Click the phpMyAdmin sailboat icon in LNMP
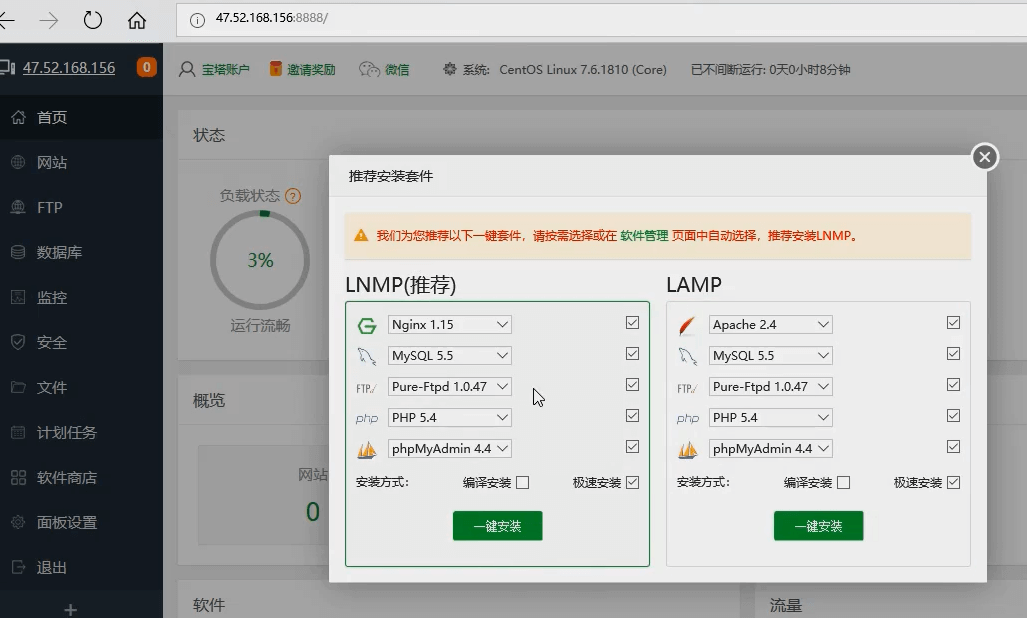The image size is (1027, 618). [x=367, y=450]
